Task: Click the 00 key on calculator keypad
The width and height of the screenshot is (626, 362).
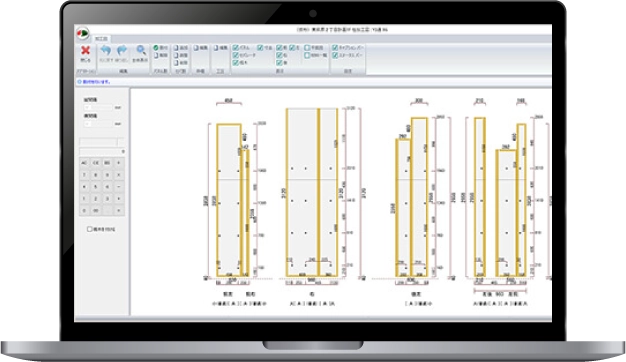Action: click(96, 210)
